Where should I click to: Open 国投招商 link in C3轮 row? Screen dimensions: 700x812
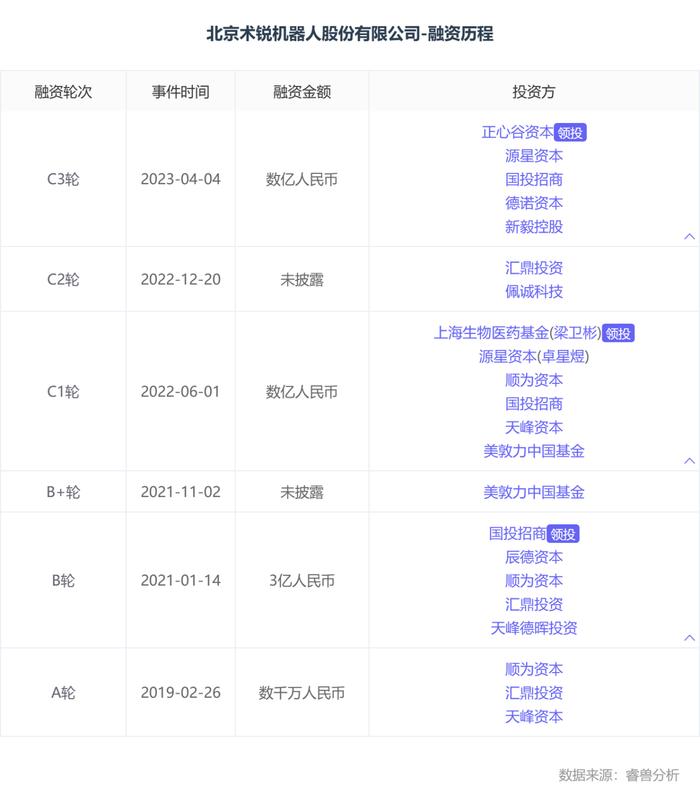pos(534,180)
